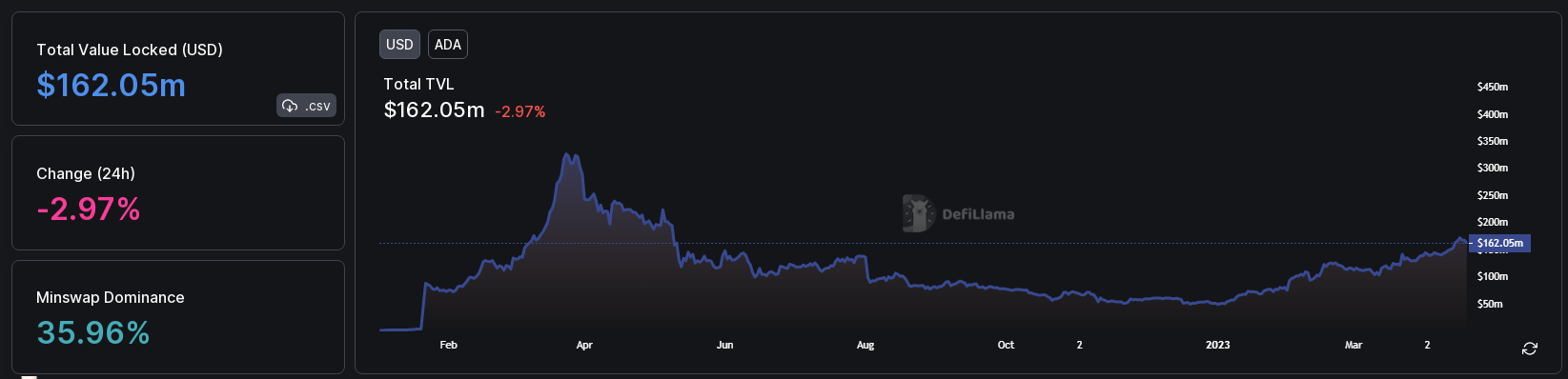This screenshot has width=1568, height=379.
Task: Click the Total Value Locked (USD) heading
Action: pyautogui.click(x=130, y=50)
